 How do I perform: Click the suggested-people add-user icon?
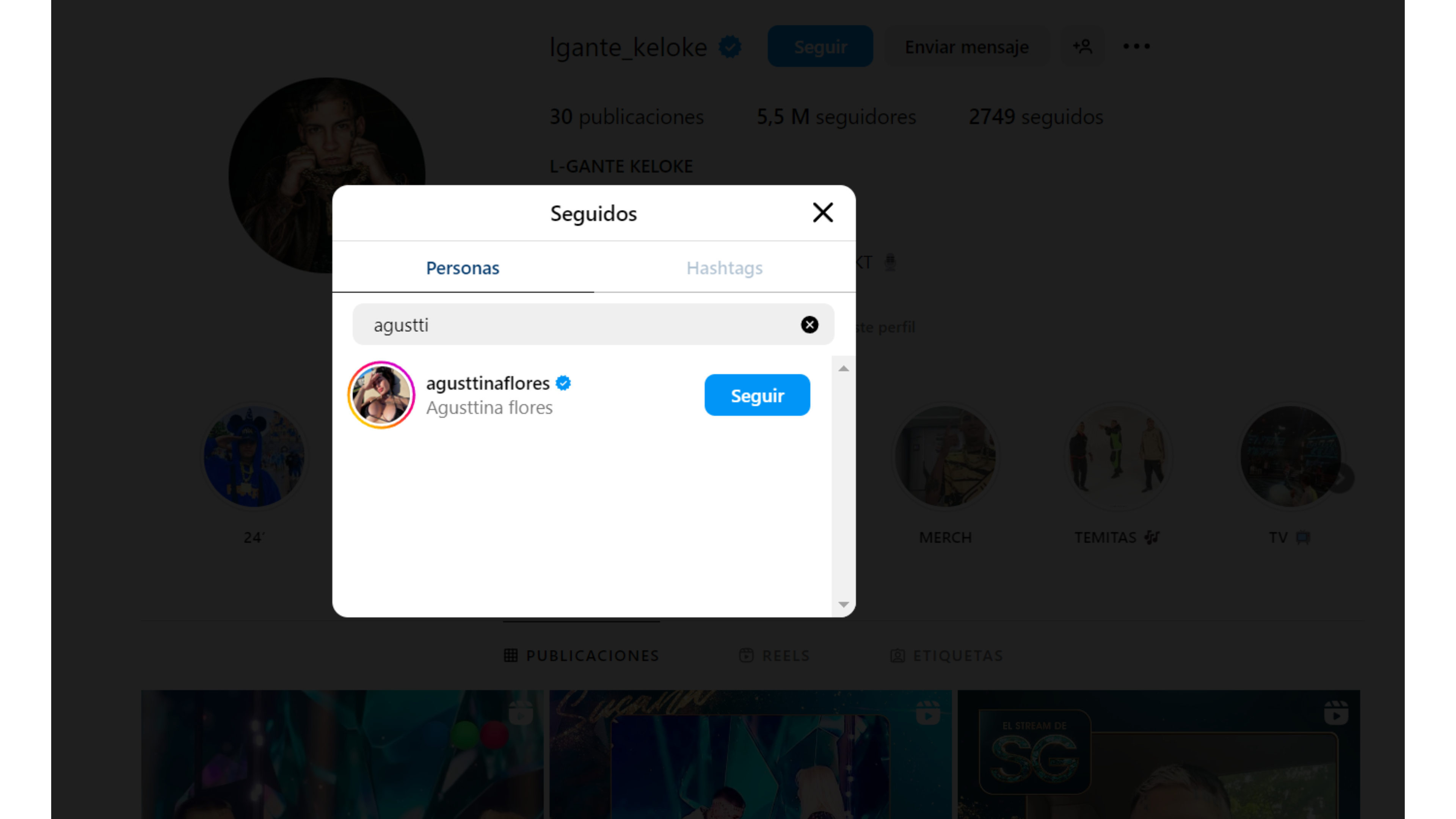[1082, 46]
